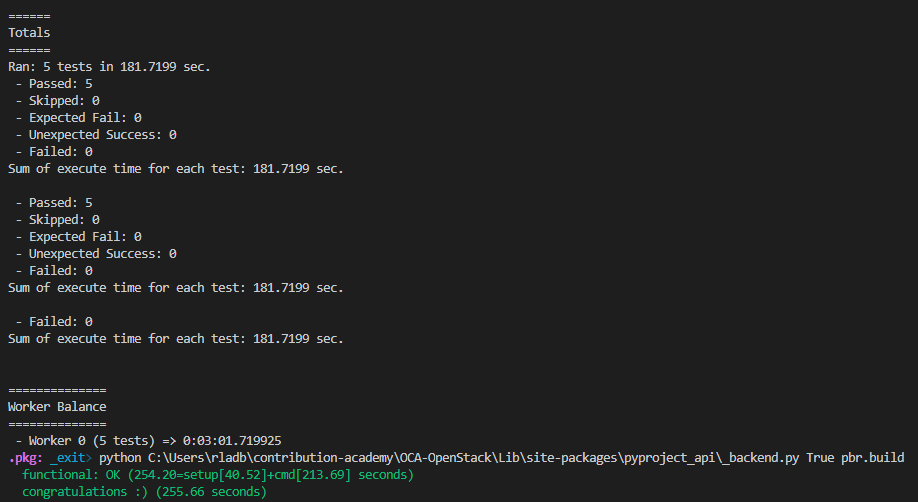
Task: Click the 'python' command word
Action: pos(120,458)
